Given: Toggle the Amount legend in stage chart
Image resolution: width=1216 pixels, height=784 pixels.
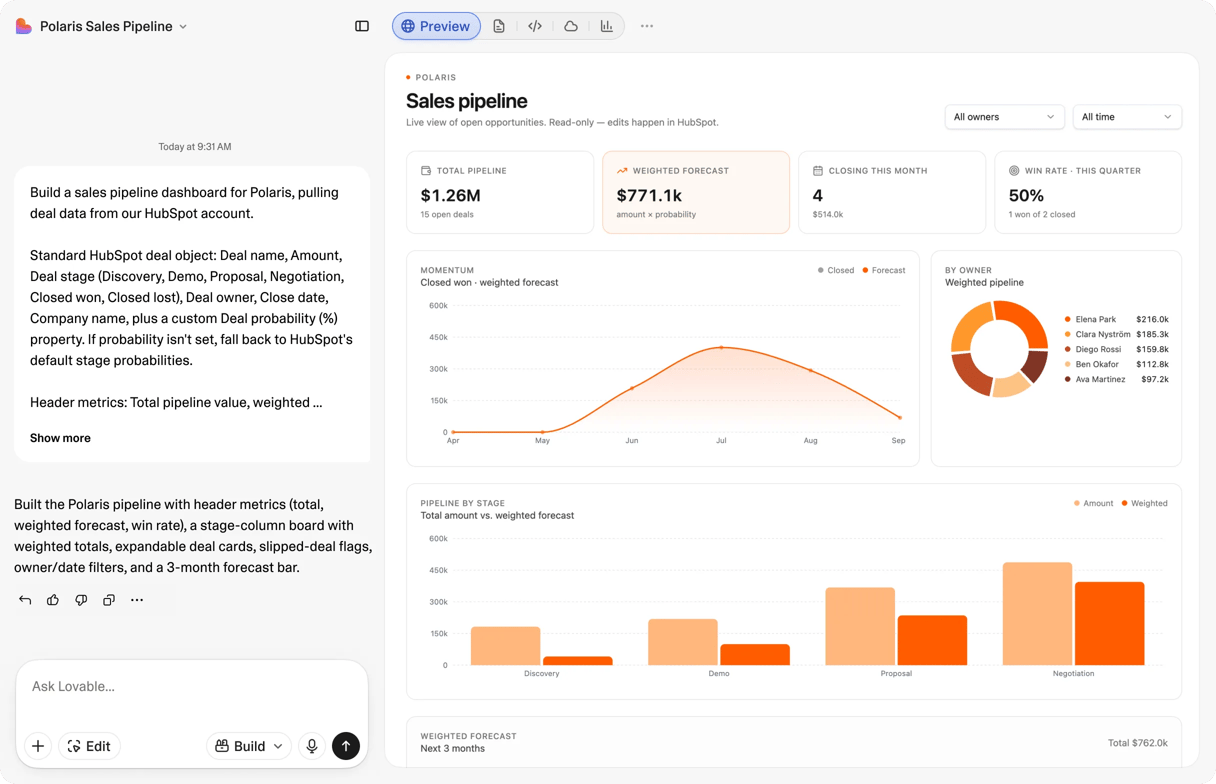Looking at the screenshot, I should click(1094, 503).
